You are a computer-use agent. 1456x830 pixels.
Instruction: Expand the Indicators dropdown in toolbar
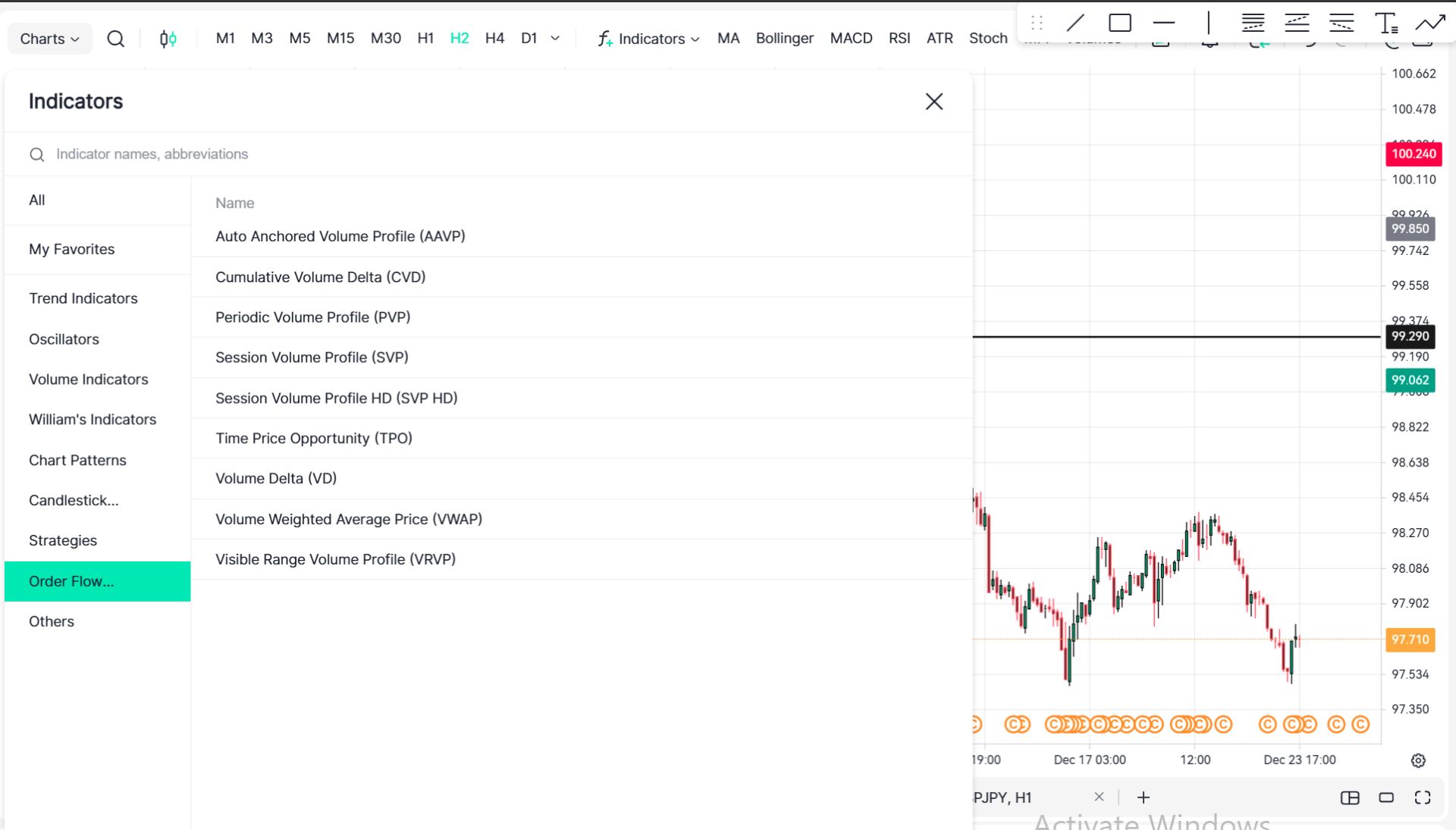(x=649, y=39)
